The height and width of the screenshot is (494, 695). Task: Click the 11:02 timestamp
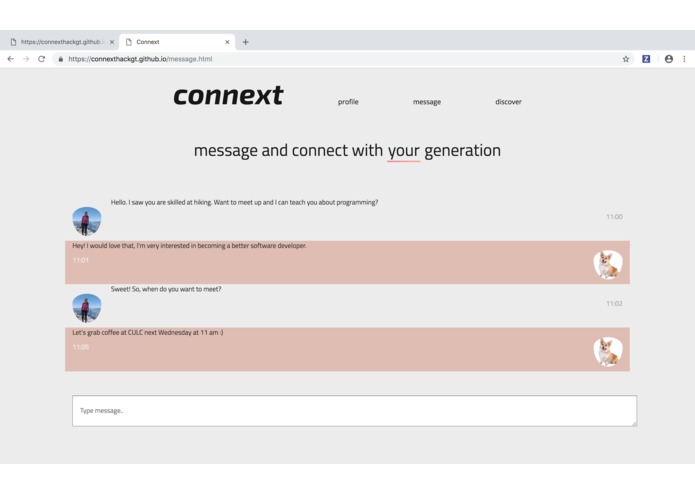coord(614,303)
